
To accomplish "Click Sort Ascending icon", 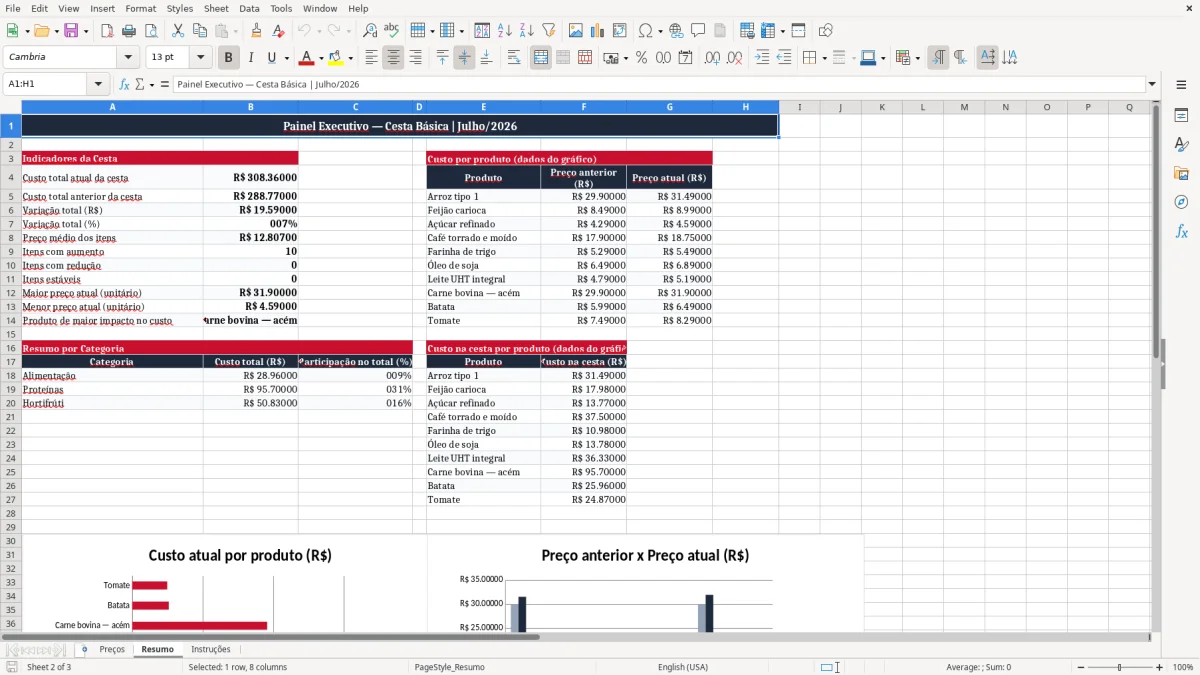I will click(x=504, y=31).
